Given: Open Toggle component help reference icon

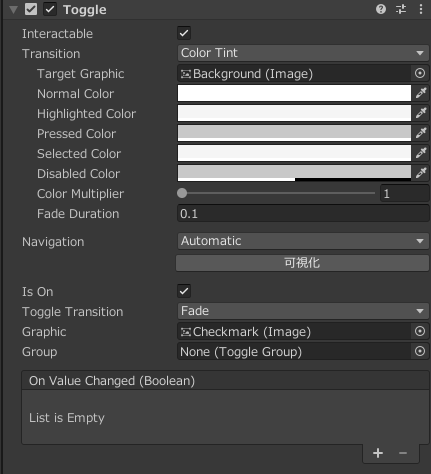Looking at the screenshot, I should point(381,9).
